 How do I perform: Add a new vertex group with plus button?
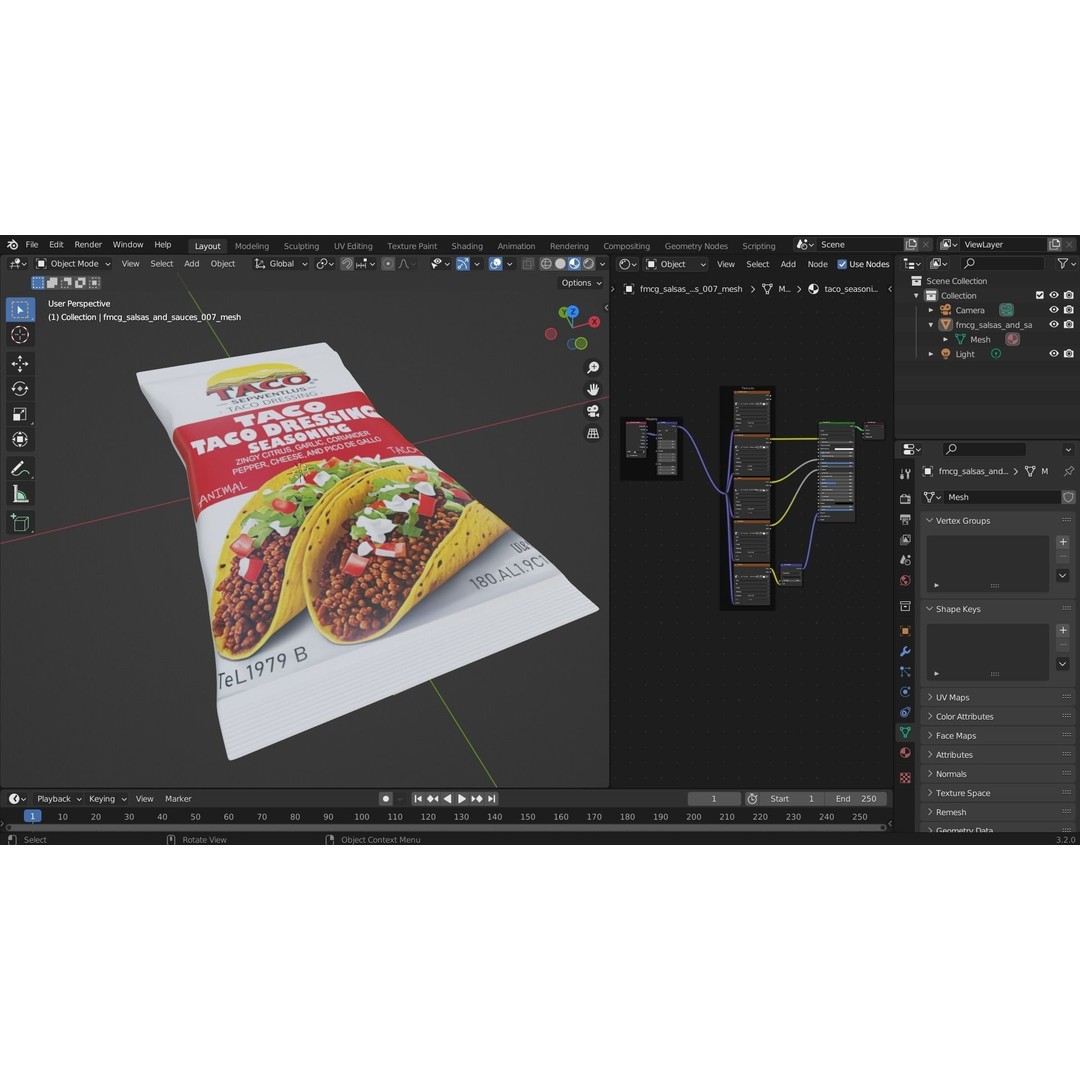tap(1063, 542)
